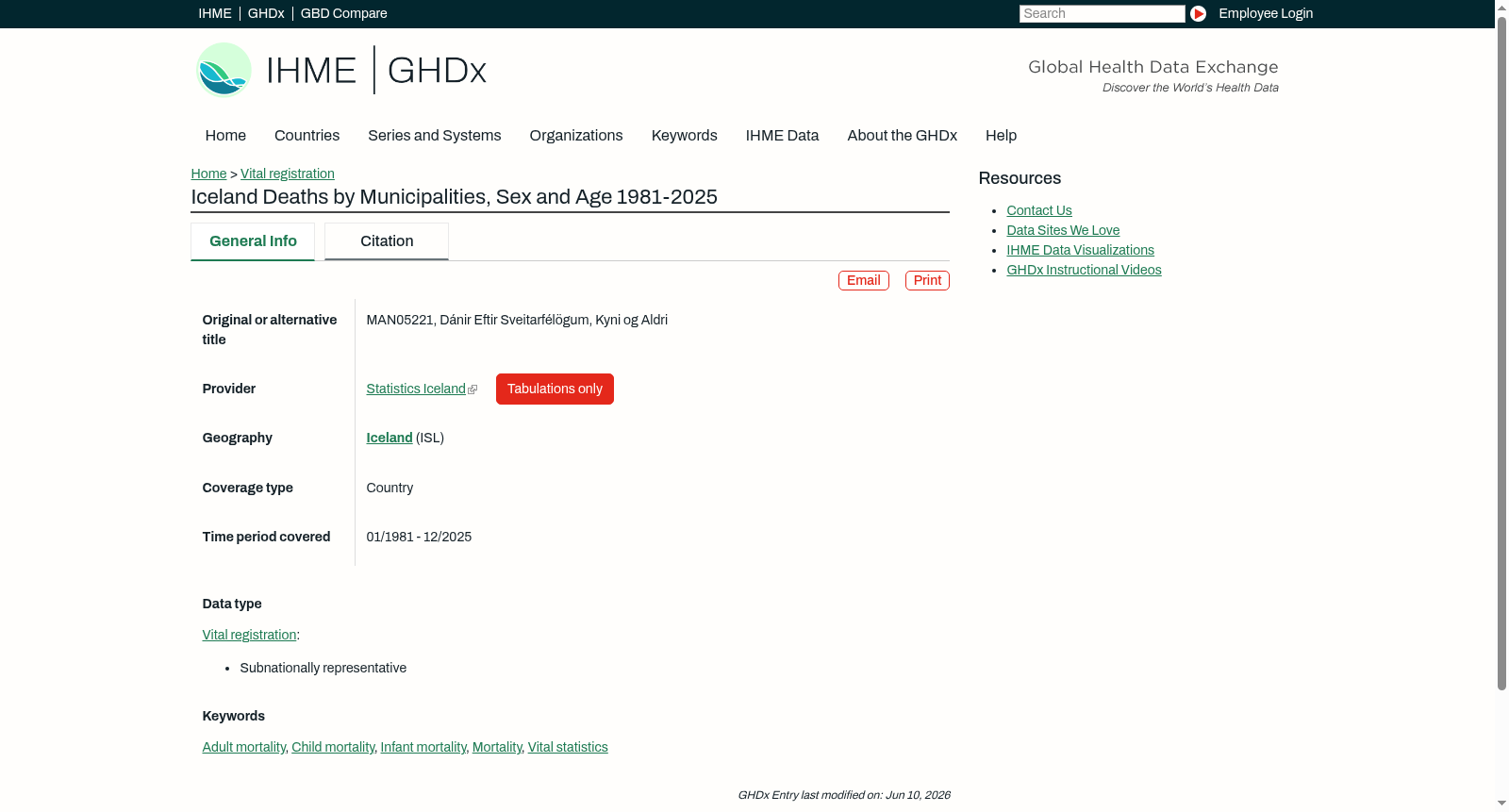Click the title 'Iceland Deaths by Municipalities, Sex and Age 1981-2025'
This screenshot has height=812, width=1509.
(454, 197)
